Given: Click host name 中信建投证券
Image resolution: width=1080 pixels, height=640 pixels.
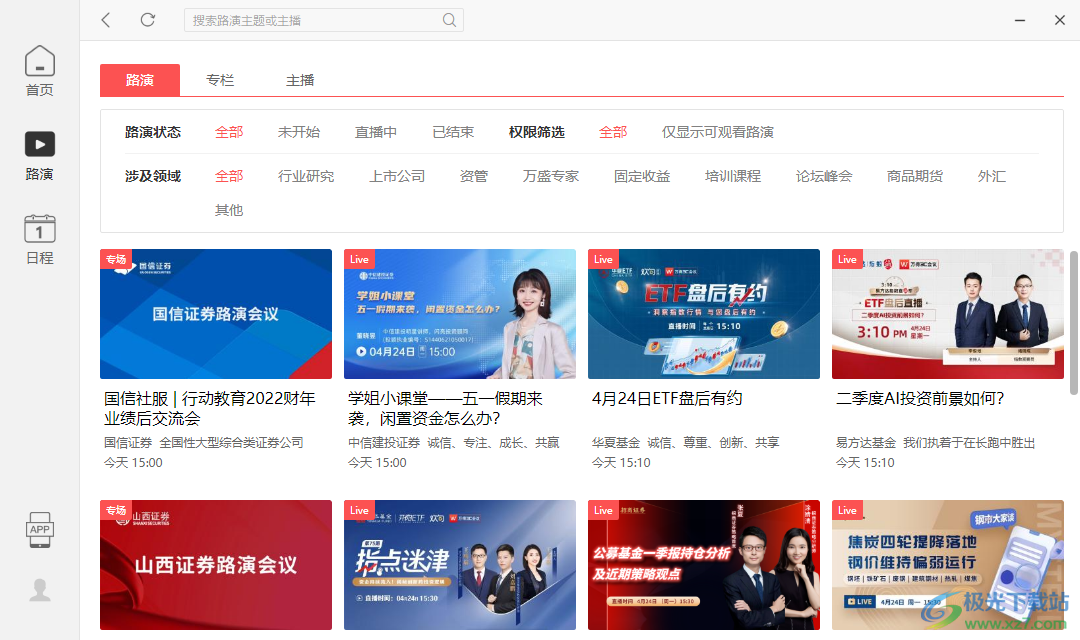Looking at the screenshot, I should (384, 443).
